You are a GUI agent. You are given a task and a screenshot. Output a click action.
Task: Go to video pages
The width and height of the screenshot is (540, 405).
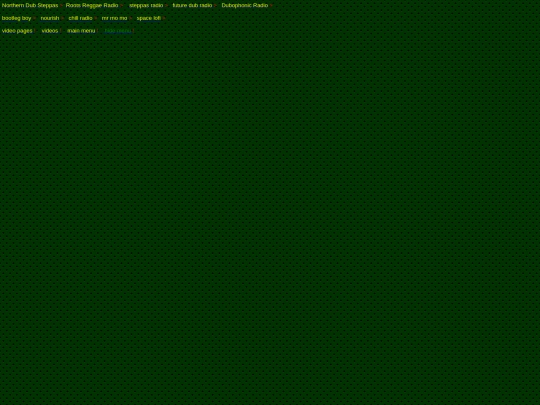[x=17, y=31]
